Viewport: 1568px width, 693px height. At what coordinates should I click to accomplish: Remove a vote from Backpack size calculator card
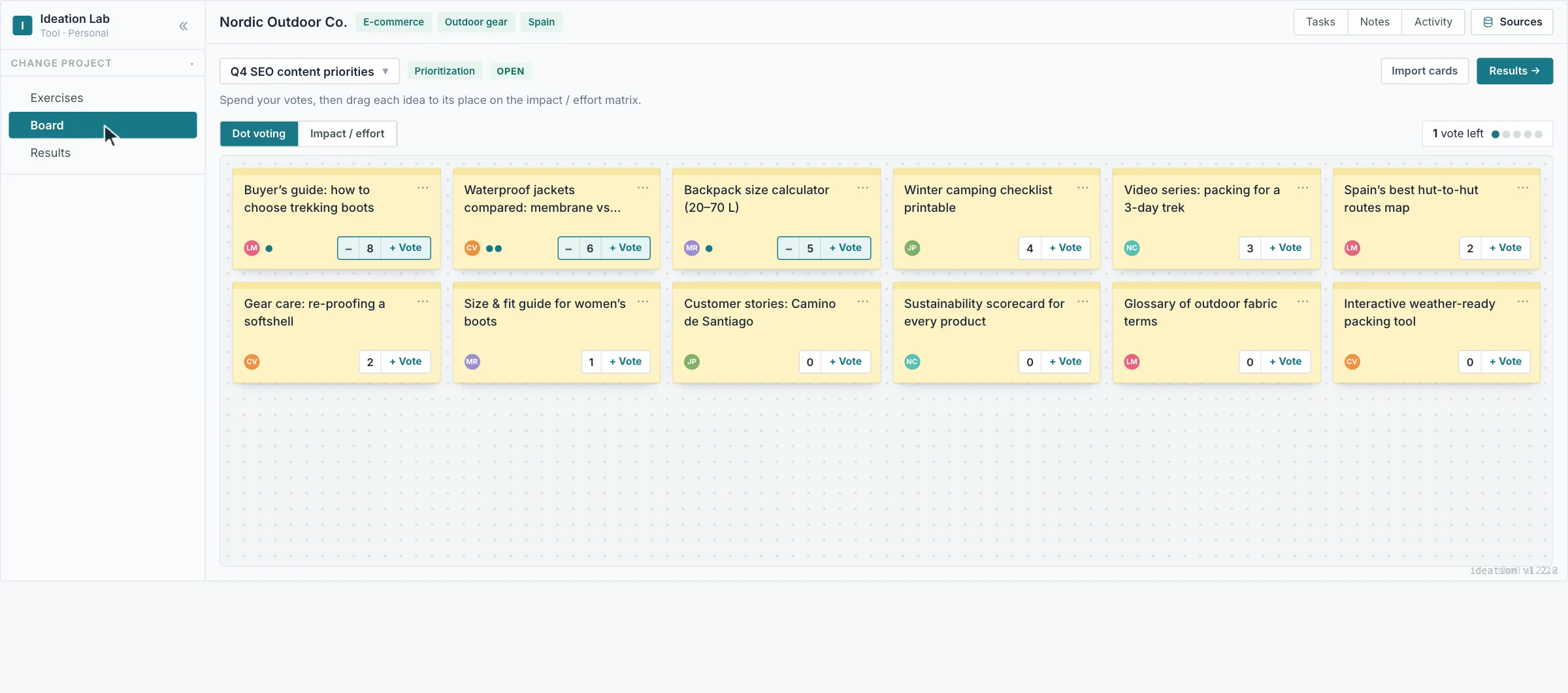coord(789,248)
